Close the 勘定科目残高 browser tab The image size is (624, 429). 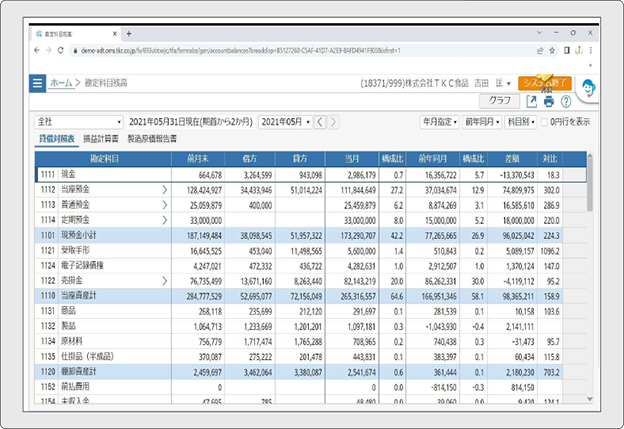115,34
